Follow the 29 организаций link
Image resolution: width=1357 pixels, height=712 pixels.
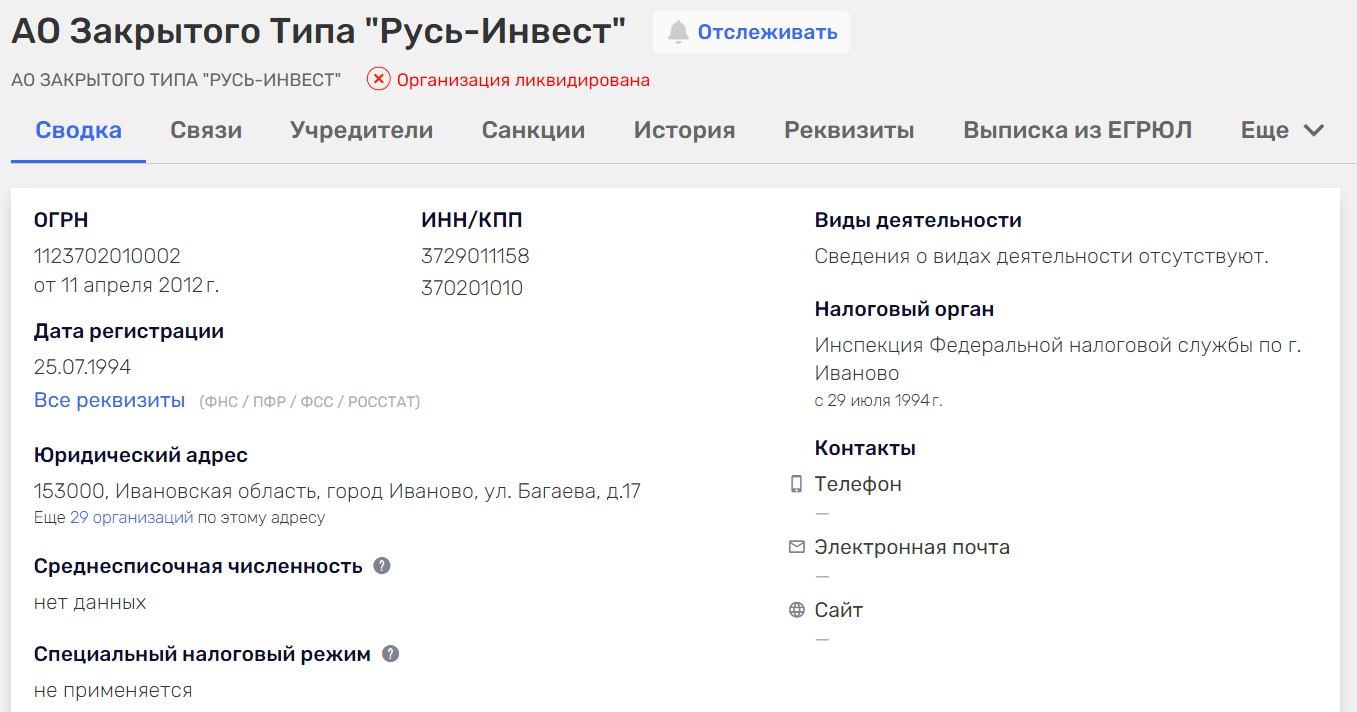(131, 518)
